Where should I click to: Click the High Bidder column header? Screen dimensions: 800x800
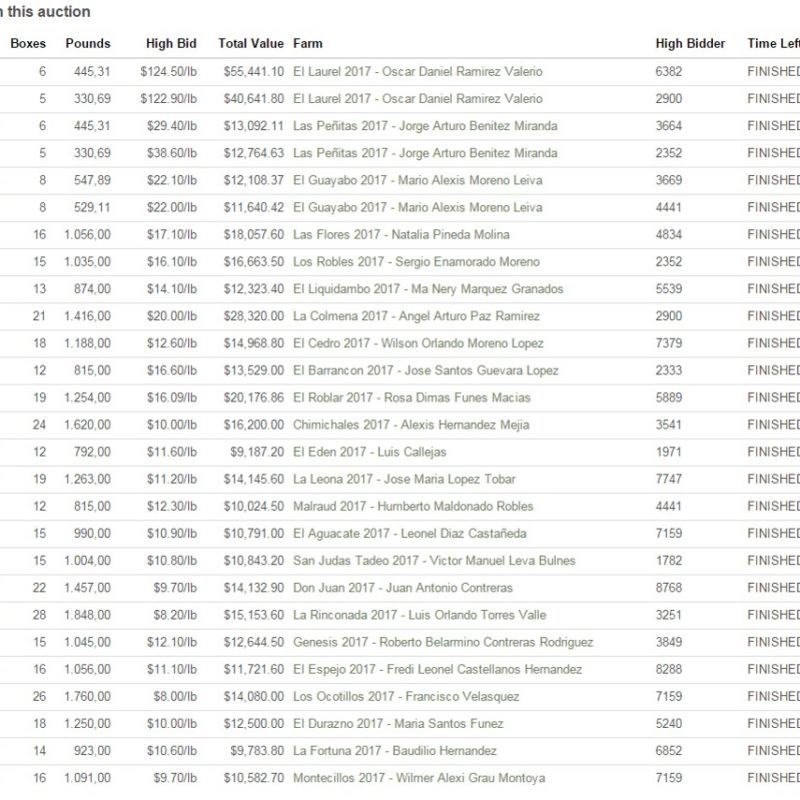coord(690,43)
